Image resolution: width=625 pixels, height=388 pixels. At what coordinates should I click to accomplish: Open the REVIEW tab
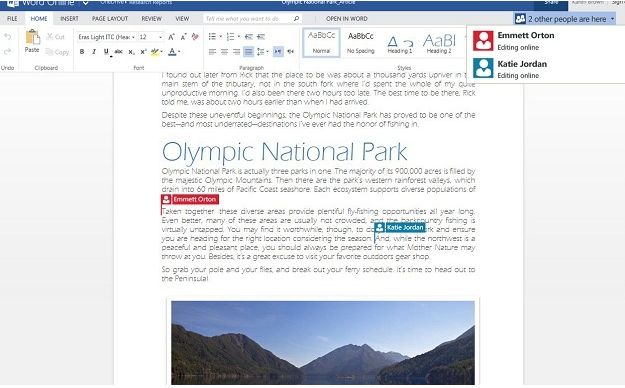[x=151, y=19]
